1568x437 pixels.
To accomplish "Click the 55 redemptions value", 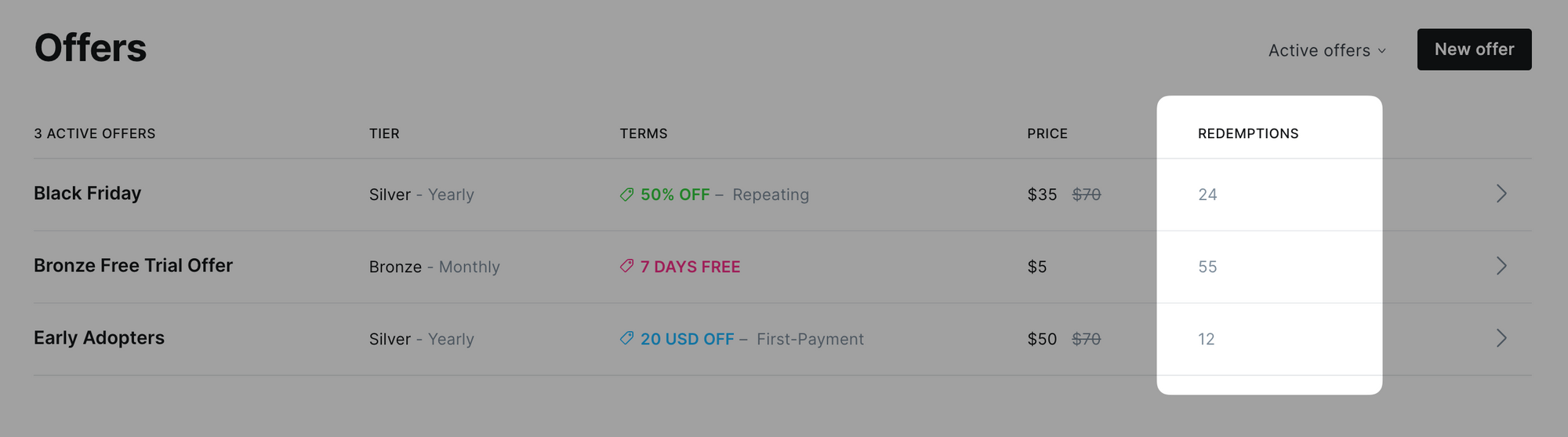I will coord(1207,267).
